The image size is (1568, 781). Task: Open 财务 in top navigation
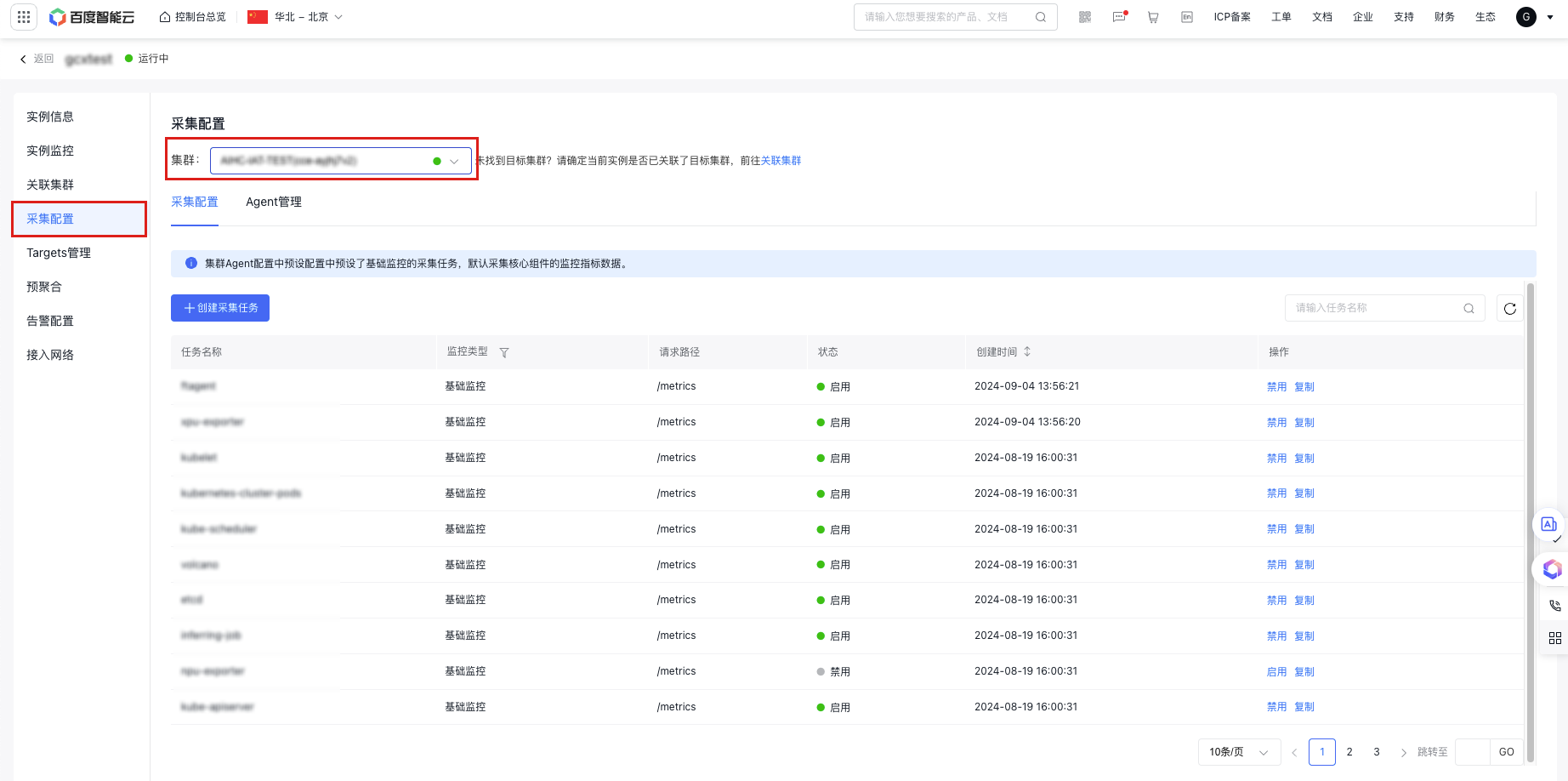[x=1445, y=17]
